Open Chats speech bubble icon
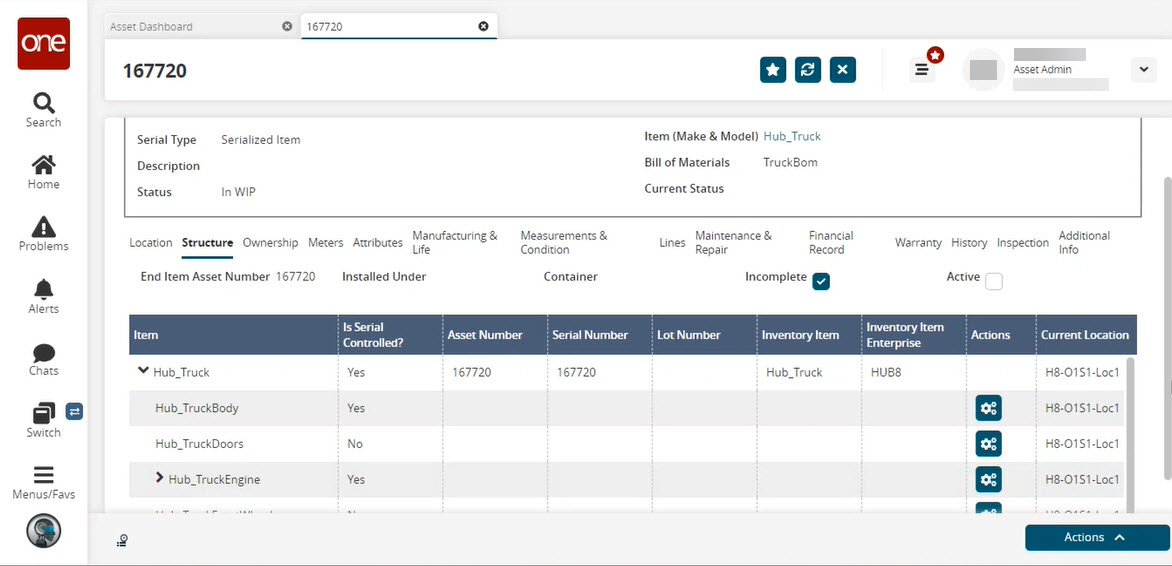Image resolution: width=1172 pixels, height=566 pixels. click(44, 358)
